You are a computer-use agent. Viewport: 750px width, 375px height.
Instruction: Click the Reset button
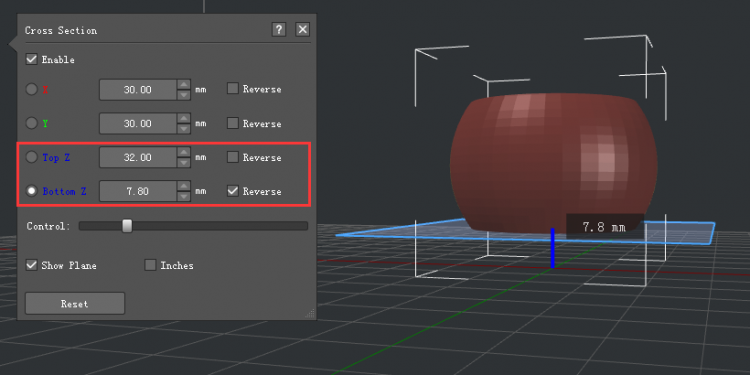tap(75, 303)
